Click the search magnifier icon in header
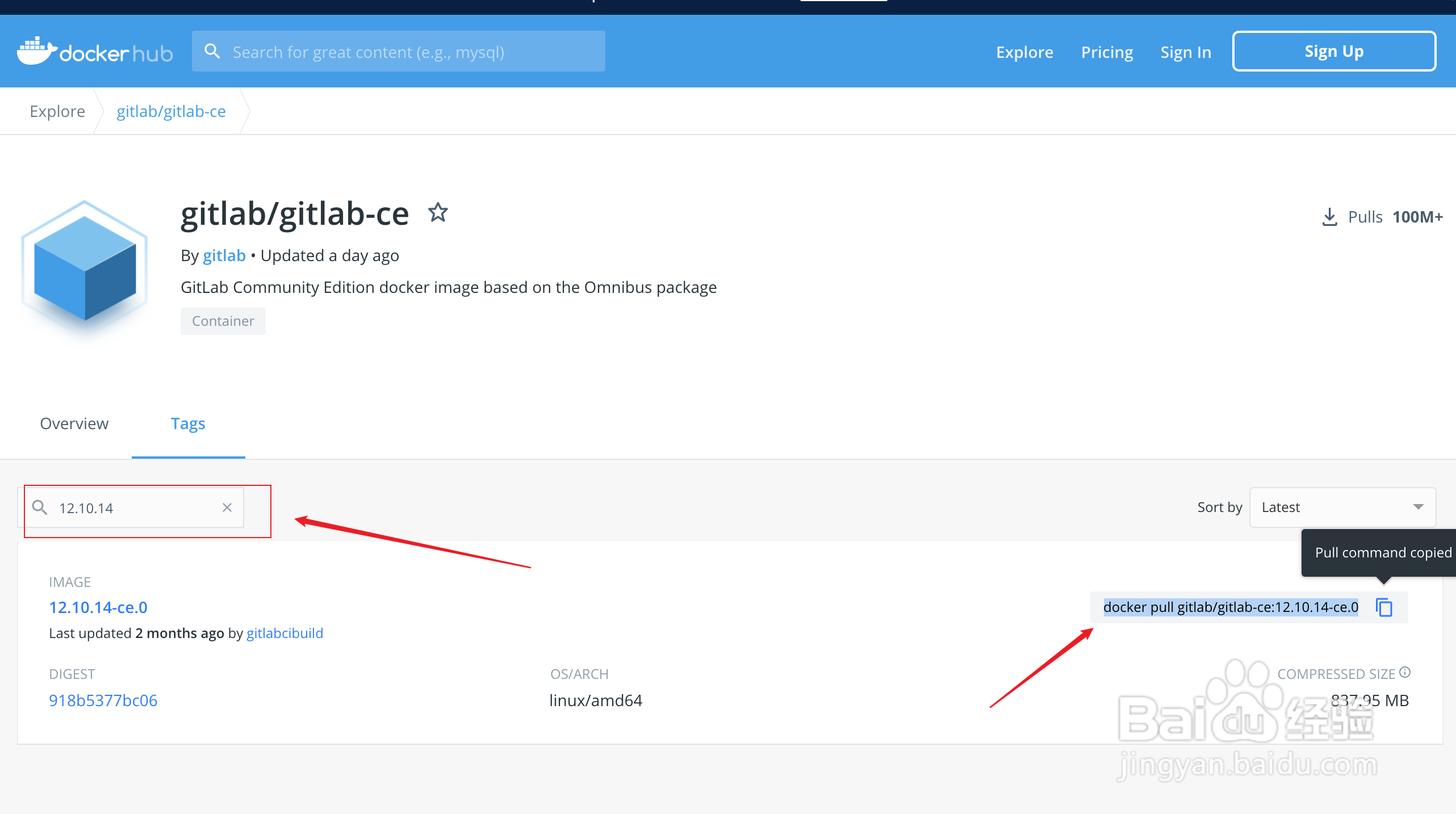The image size is (1456, 814). pos(212,52)
